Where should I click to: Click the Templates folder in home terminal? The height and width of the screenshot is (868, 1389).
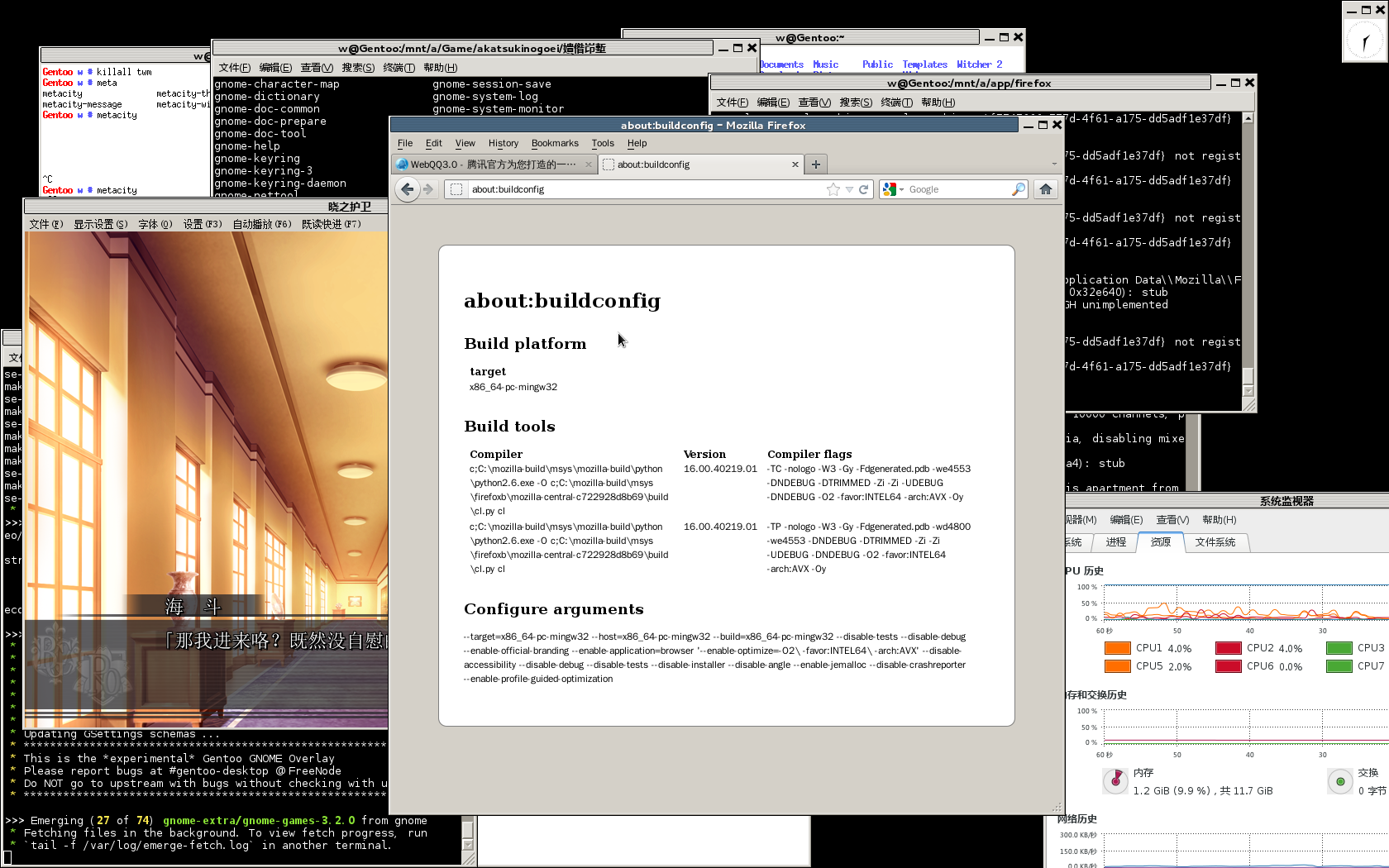point(925,64)
